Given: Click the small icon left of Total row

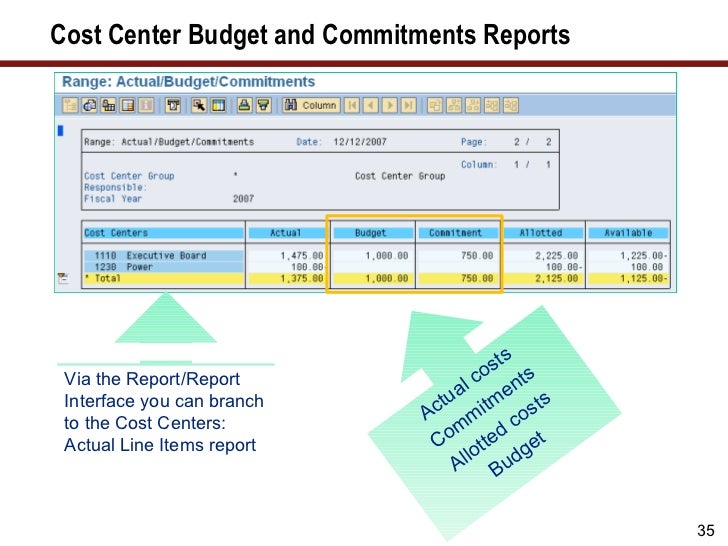Looking at the screenshot, I should tap(63, 278).
